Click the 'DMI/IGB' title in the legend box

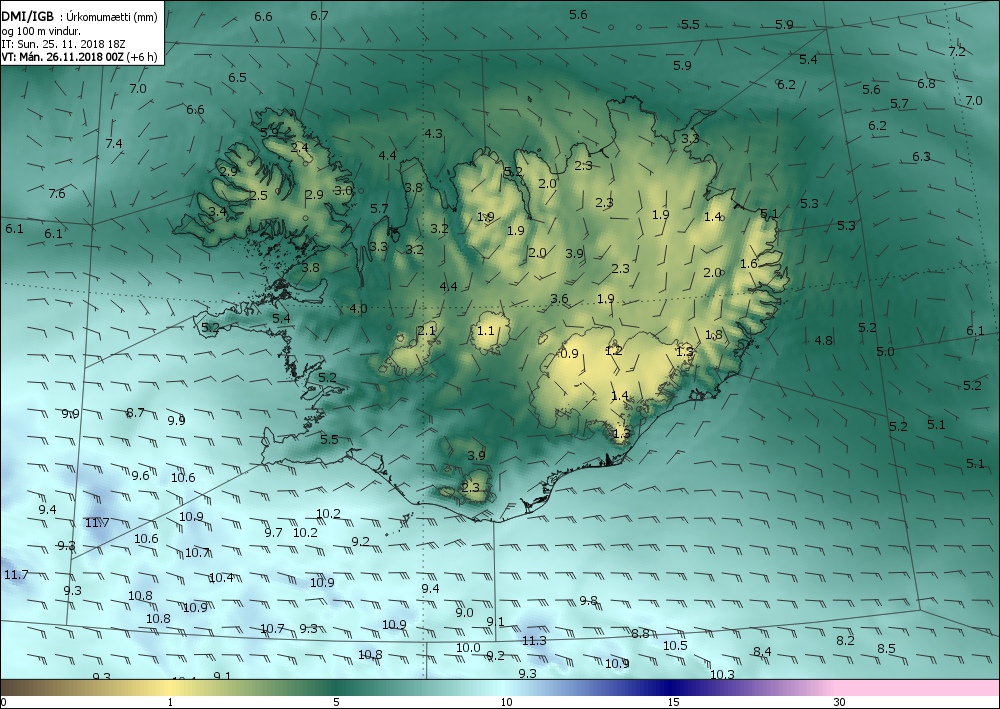tap(27, 17)
